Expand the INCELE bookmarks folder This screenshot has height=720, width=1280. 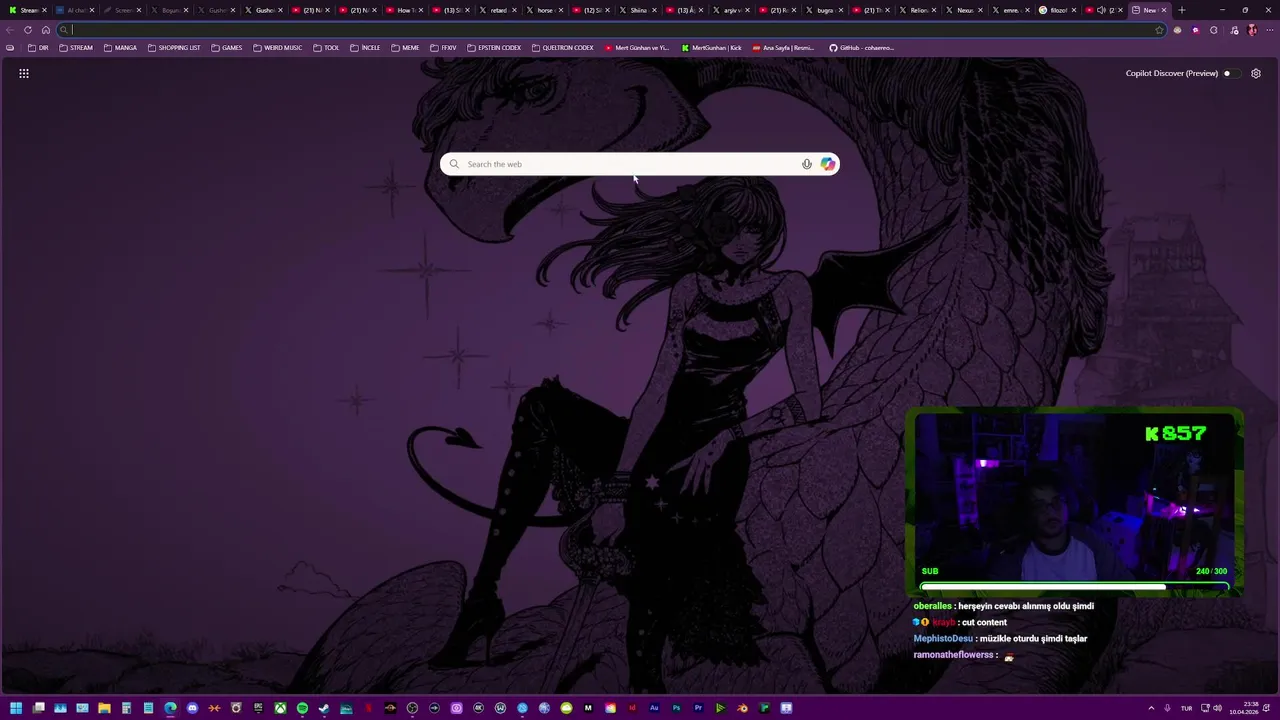[x=365, y=48]
